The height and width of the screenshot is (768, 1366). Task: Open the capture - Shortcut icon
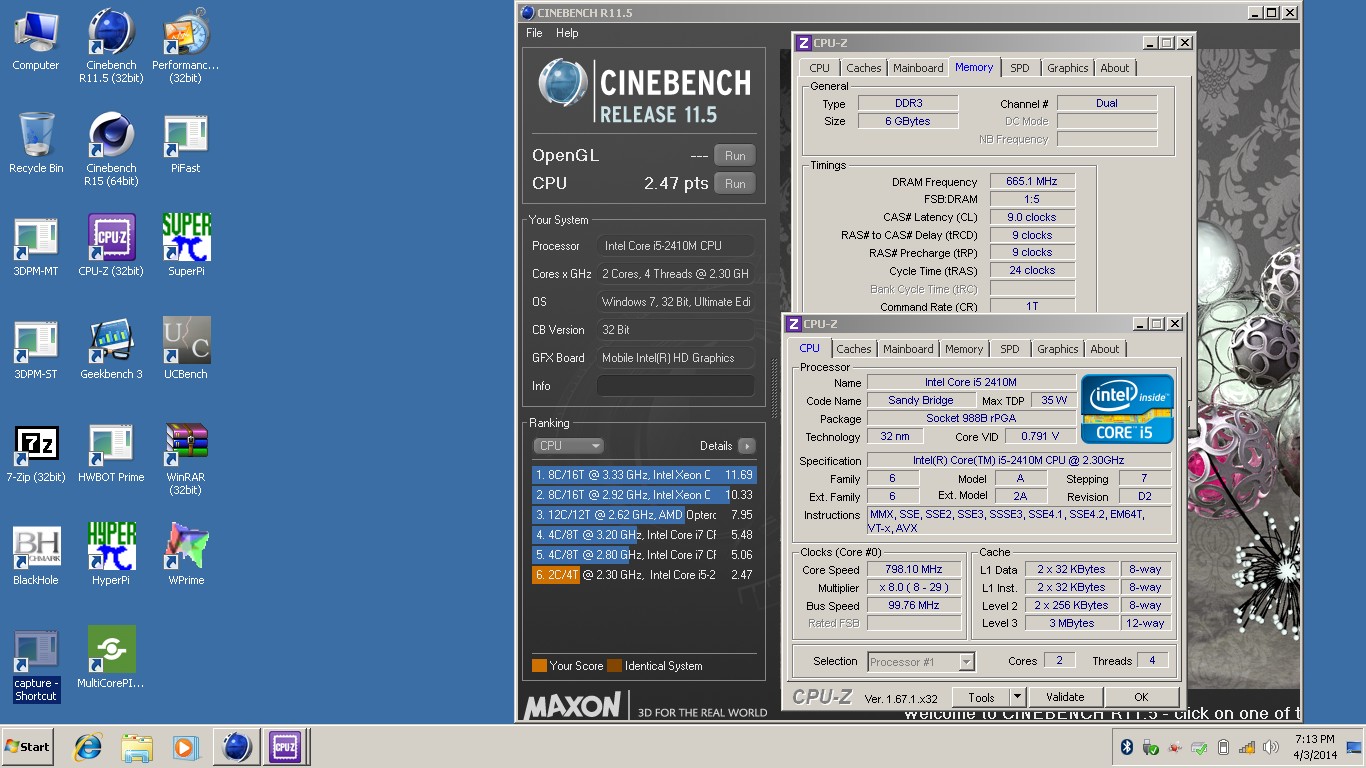tap(36, 665)
